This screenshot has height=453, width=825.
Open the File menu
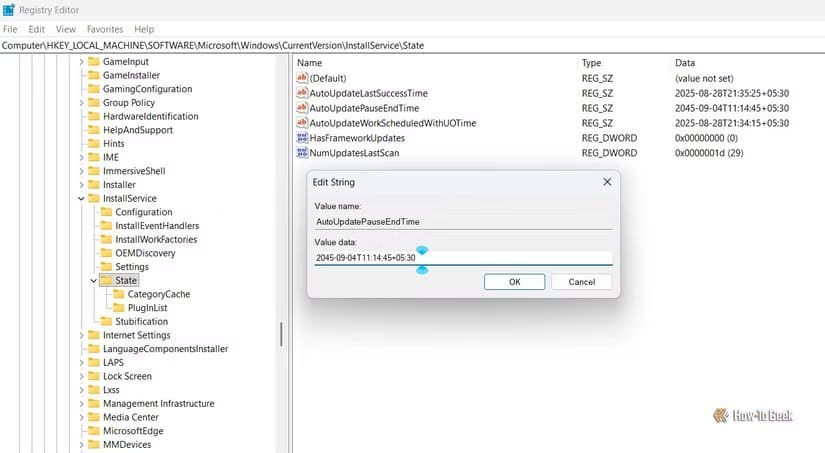(10, 29)
